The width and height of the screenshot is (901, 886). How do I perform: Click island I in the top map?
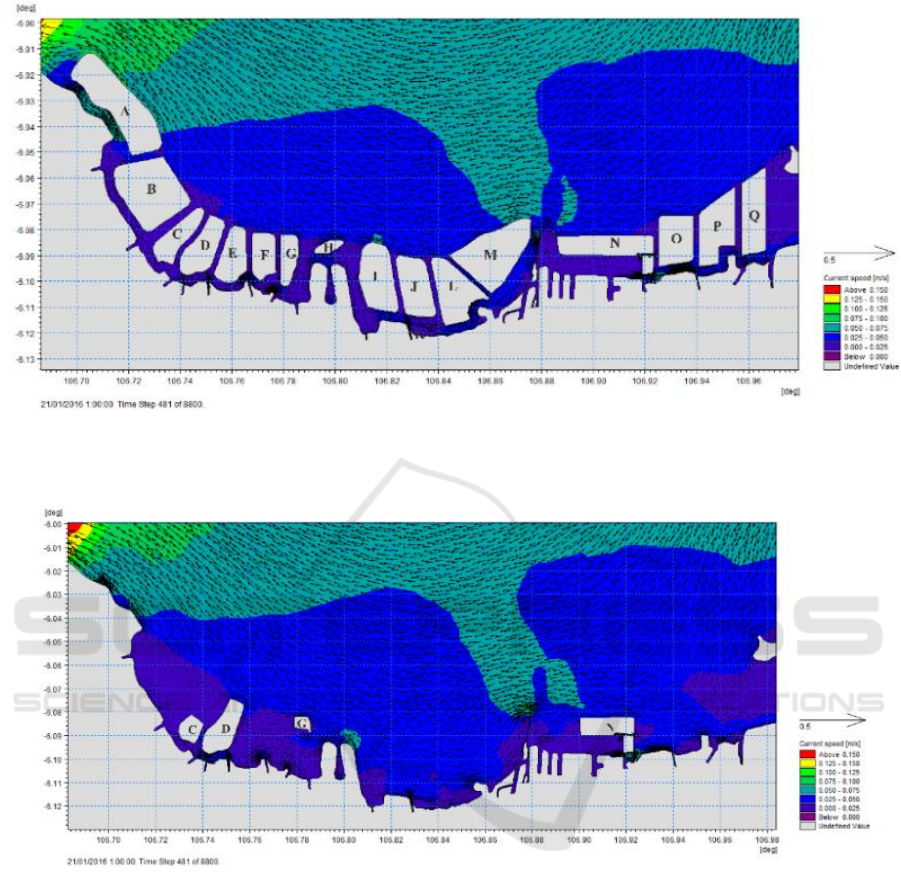375,276
